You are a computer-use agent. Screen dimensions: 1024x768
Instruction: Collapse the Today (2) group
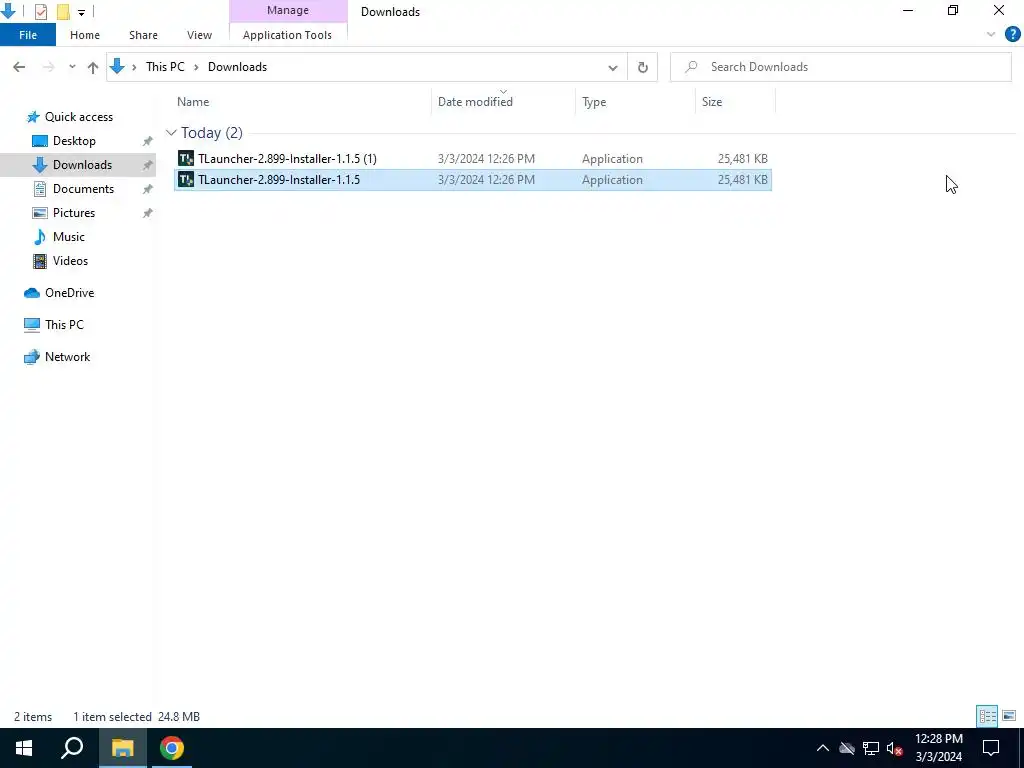pyautogui.click(x=171, y=133)
